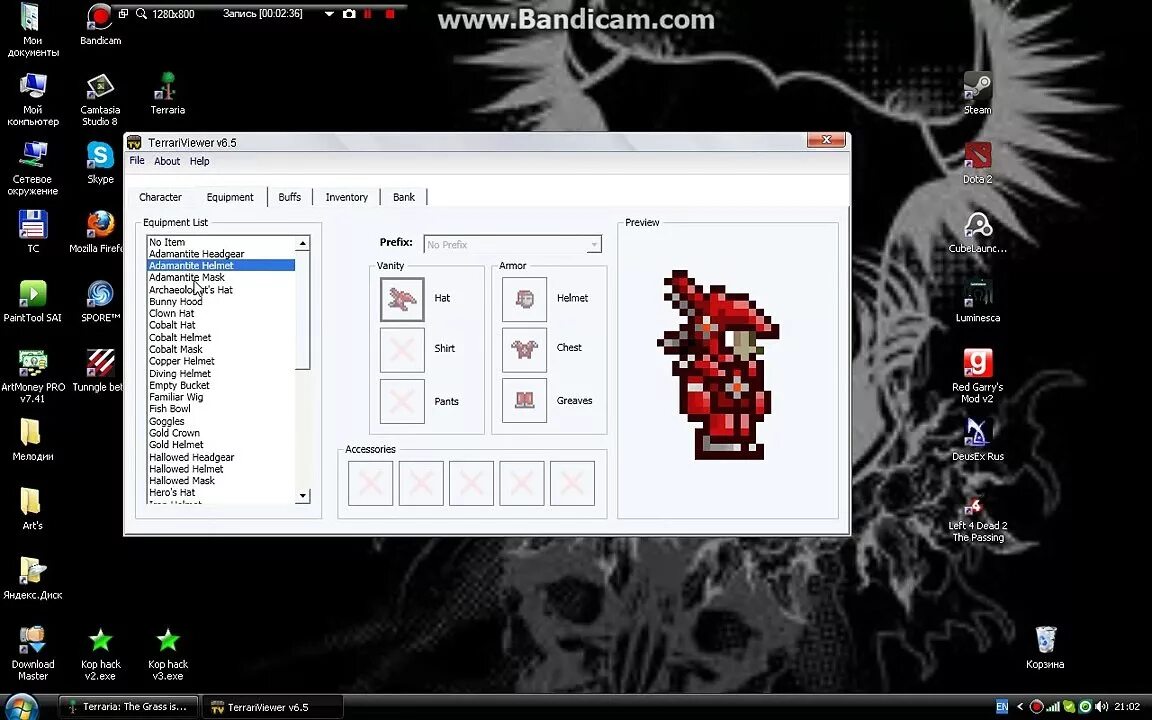Image resolution: width=1152 pixels, height=720 pixels.
Task: Click Bandicam screenshot camera icon
Action: coord(349,14)
